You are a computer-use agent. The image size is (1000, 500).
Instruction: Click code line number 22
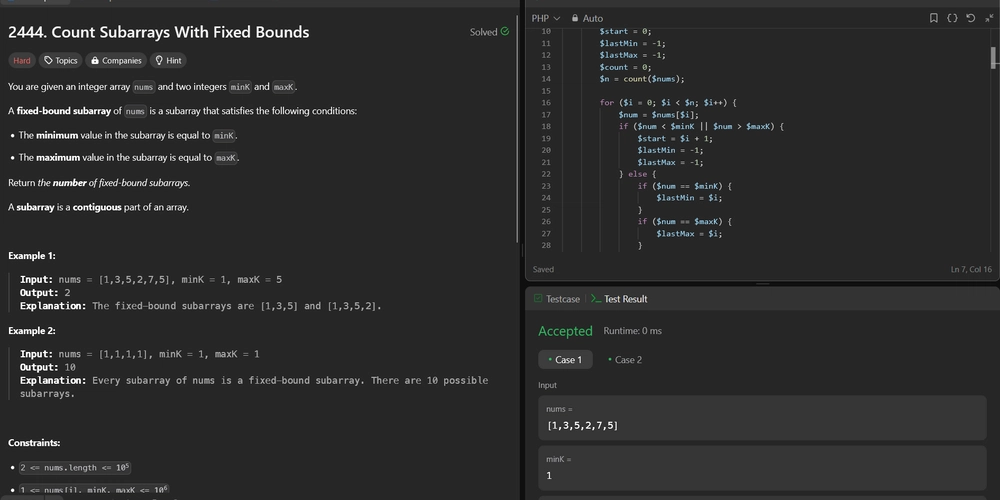point(545,174)
